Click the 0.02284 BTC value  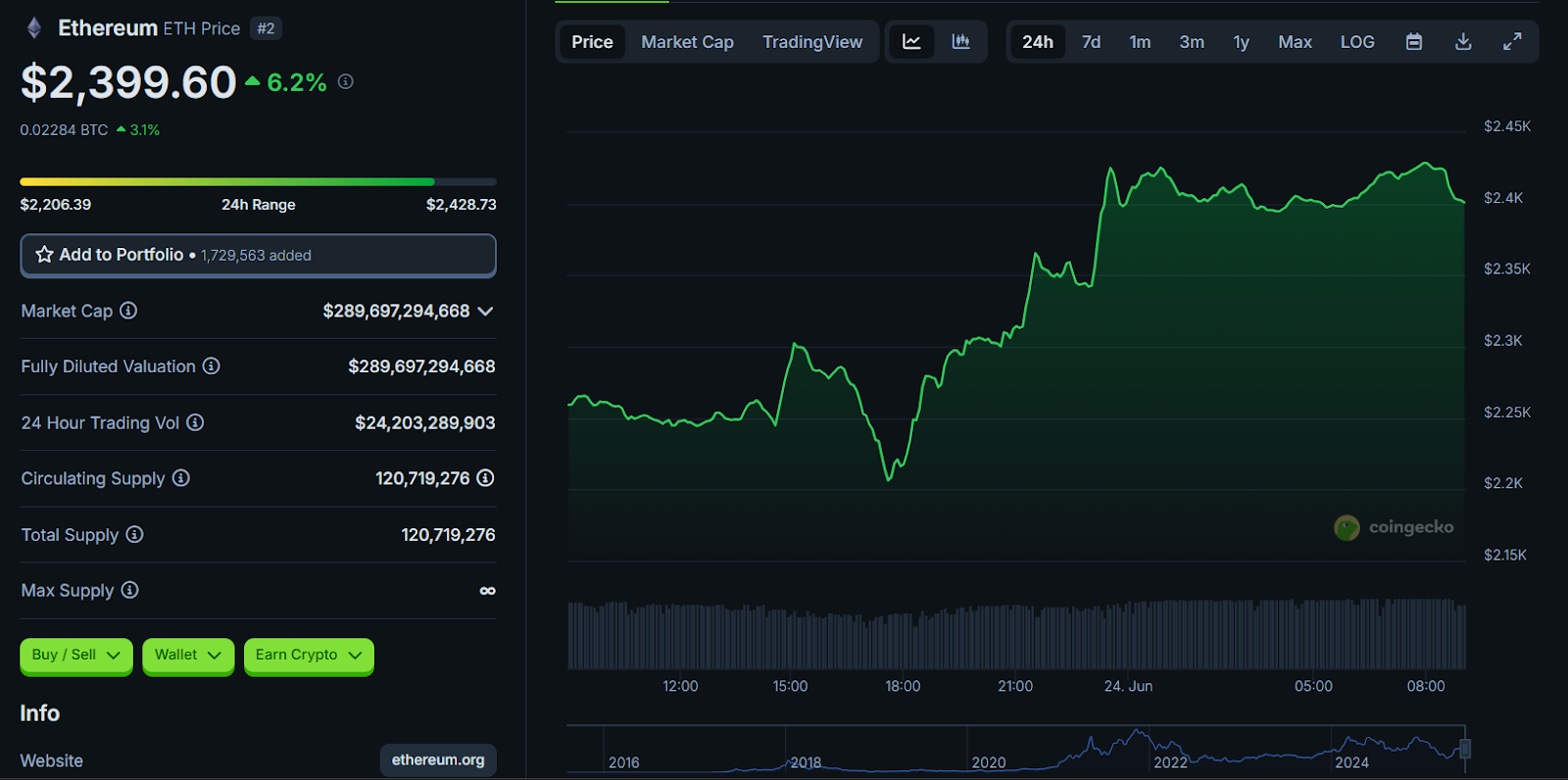(64, 129)
